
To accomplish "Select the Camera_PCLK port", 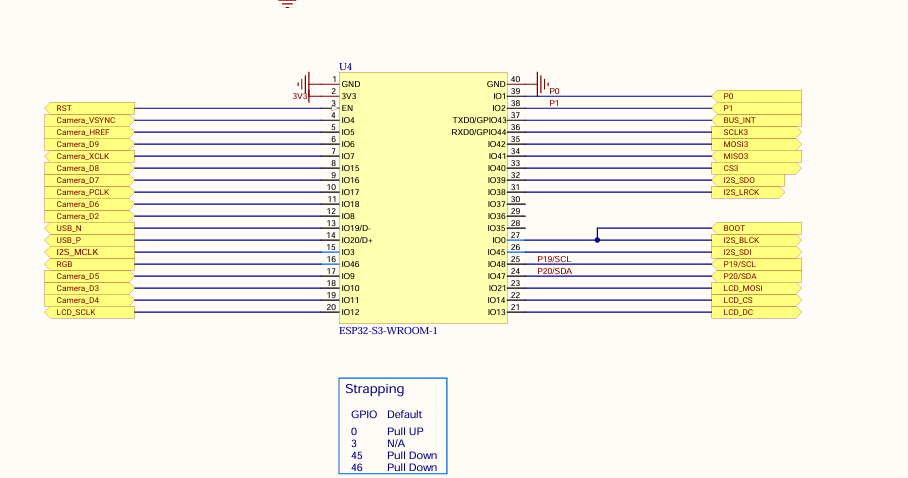I will tap(90, 192).
